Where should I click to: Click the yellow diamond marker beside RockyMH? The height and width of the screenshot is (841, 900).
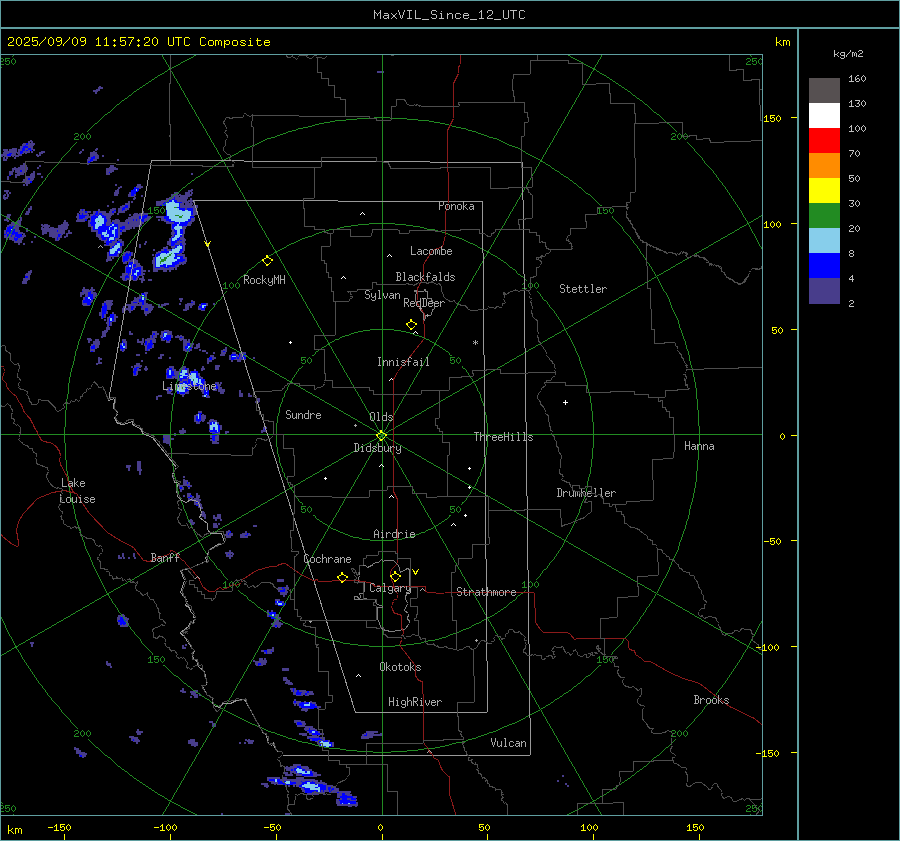click(x=267, y=261)
